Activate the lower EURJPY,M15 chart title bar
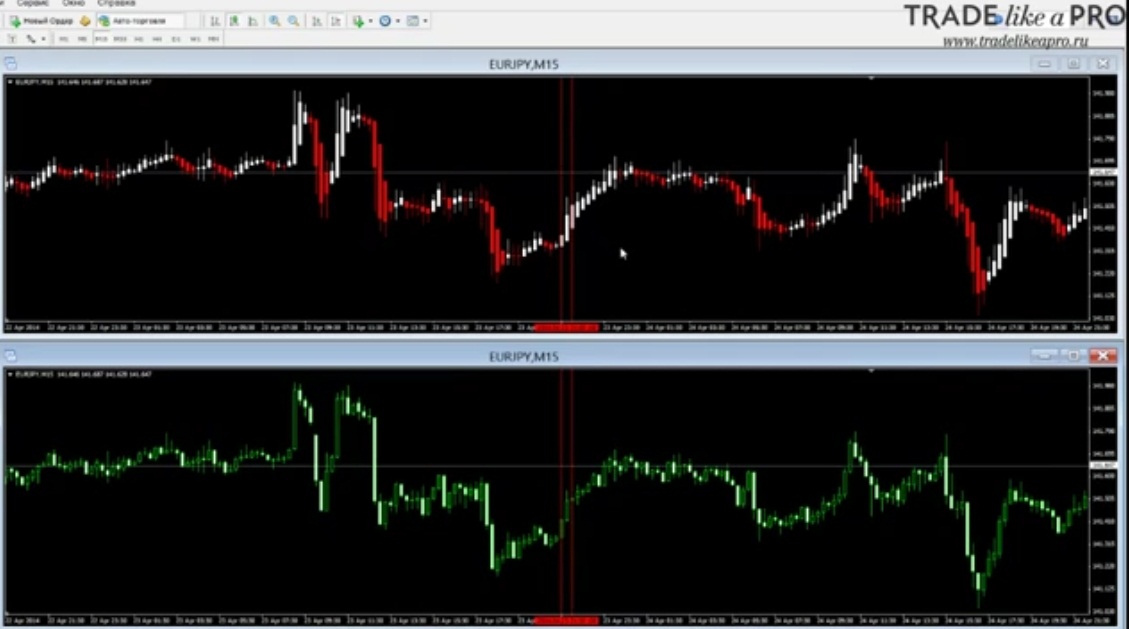 click(x=523, y=356)
